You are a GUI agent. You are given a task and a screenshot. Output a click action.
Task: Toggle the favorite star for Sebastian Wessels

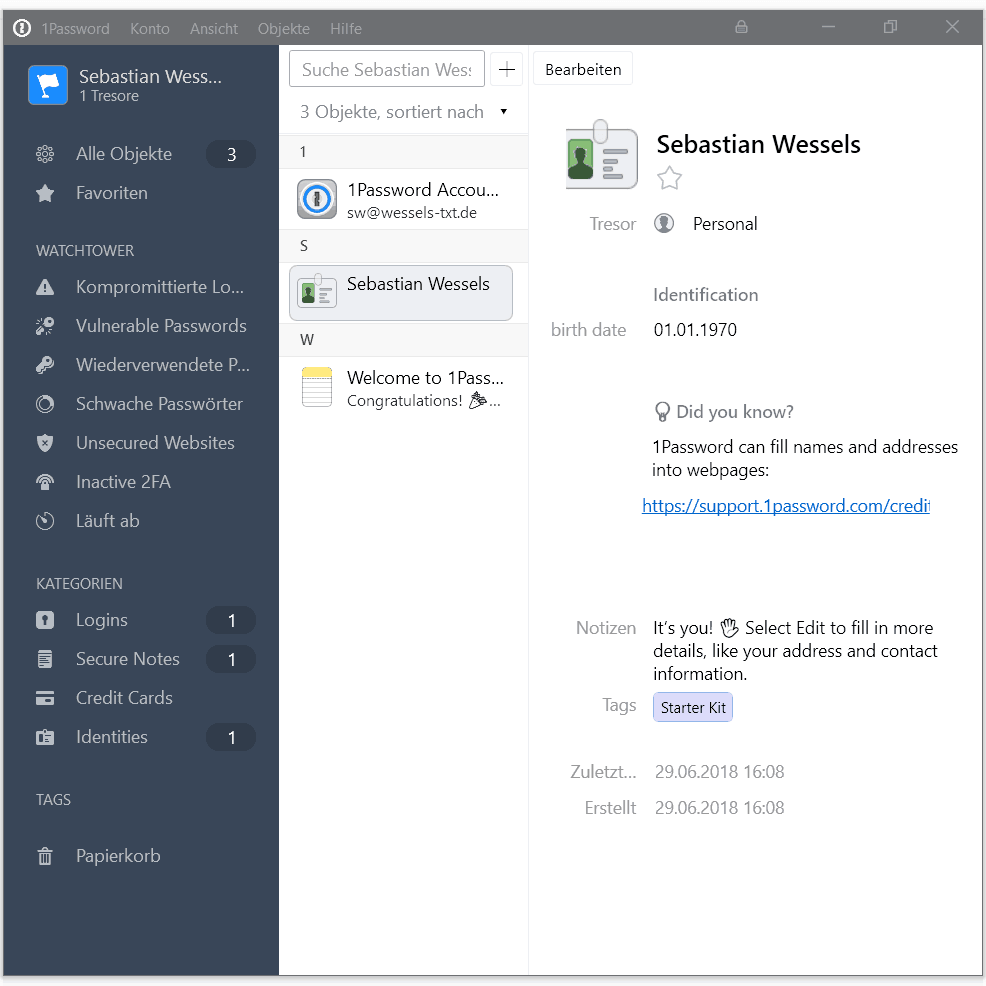(x=669, y=178)
